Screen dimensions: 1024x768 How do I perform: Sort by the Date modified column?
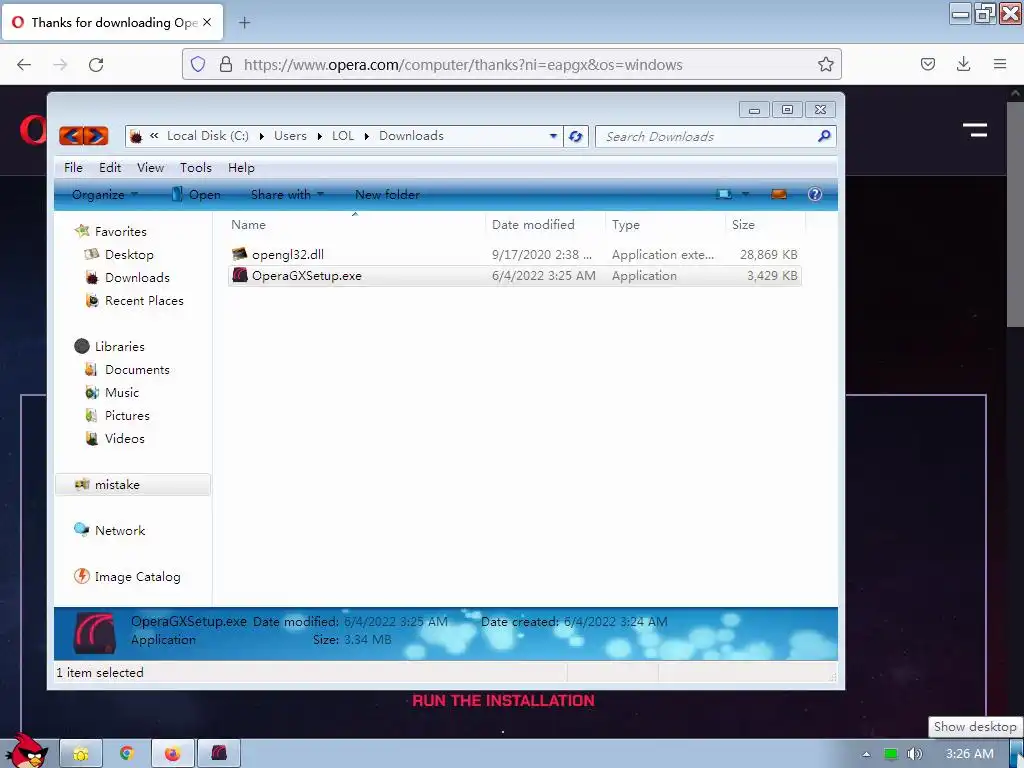click(545, 225)
